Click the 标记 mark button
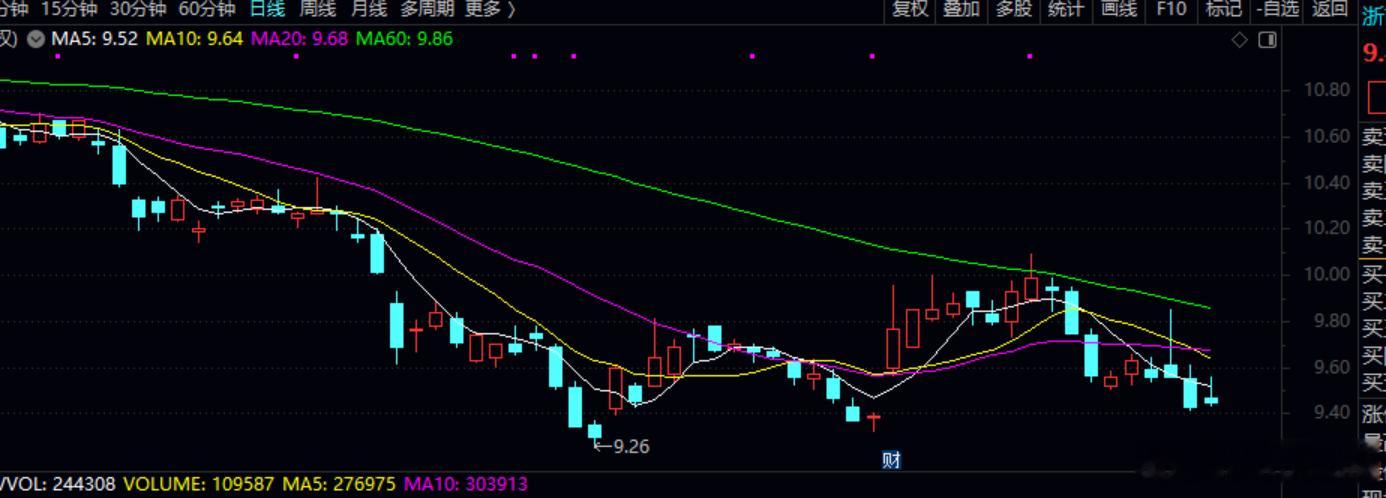The height and width of the screenshot is (498, 1386). point(1223,9)
